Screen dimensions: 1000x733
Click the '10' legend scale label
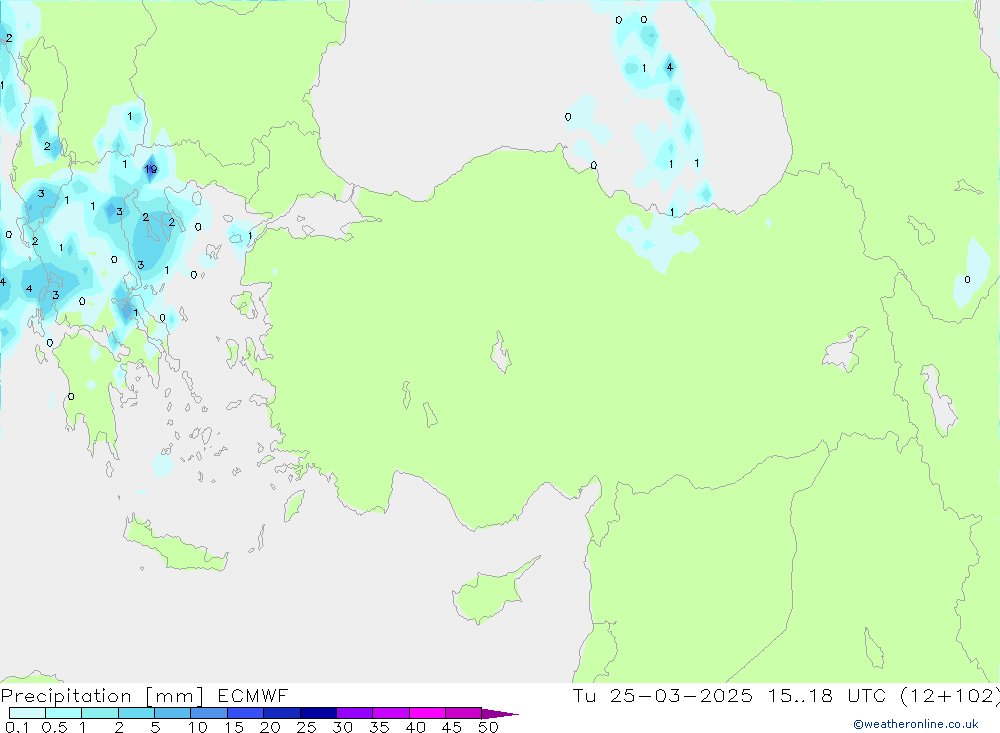[x=198, y=727]
